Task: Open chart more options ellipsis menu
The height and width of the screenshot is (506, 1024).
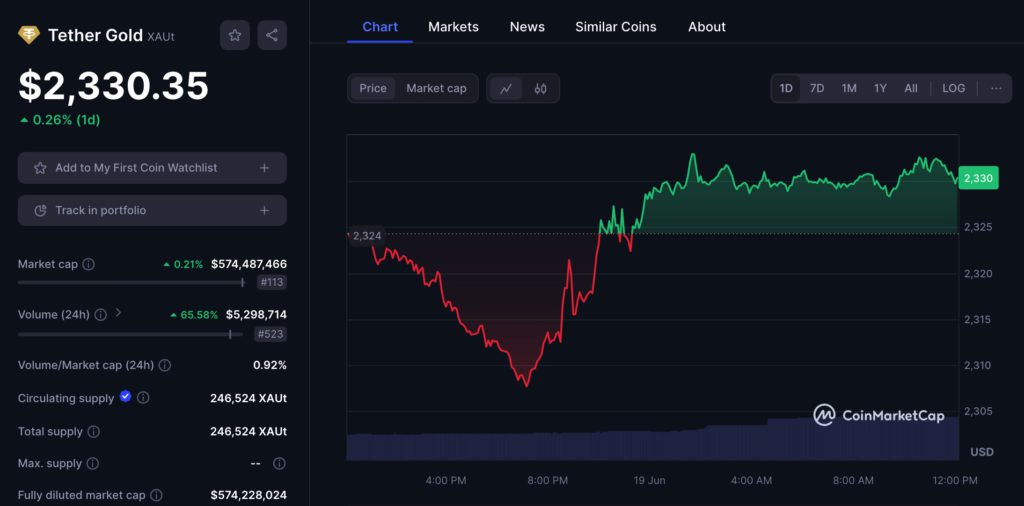Action: [x=996, y=88]
